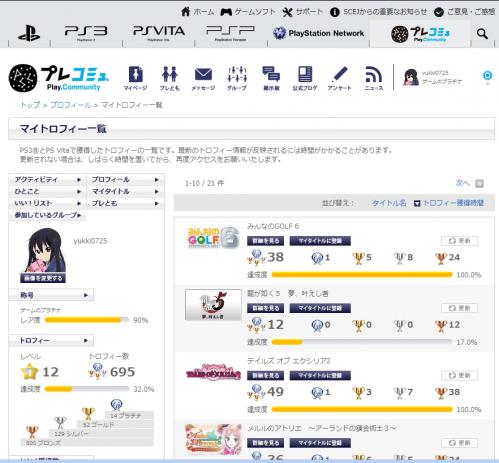Click the blue settings circle icon
Image resolution: width=499 pixels, height=463 pixels.
click(x=487, y=75)
